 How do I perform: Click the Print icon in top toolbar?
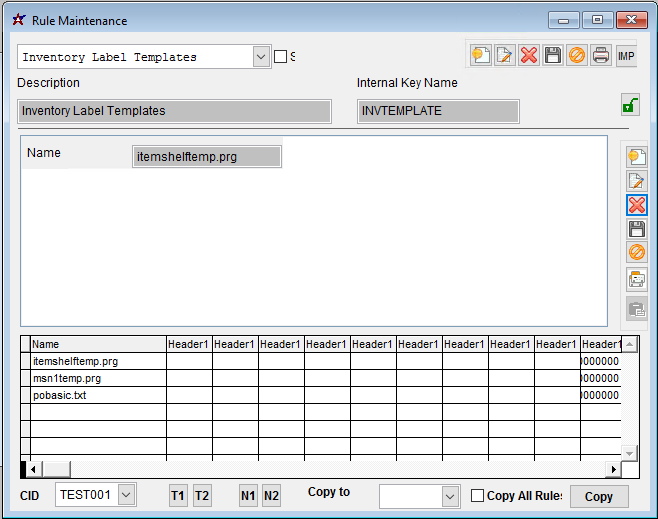click(601, 56)
